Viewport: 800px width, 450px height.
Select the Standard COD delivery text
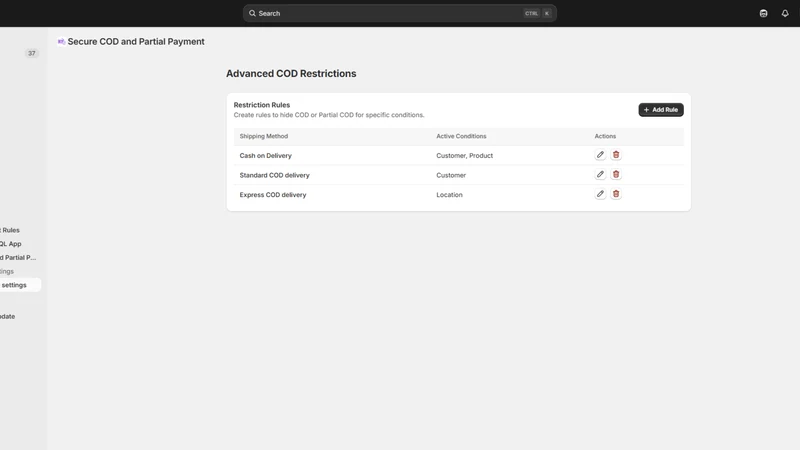click(274, 175)
